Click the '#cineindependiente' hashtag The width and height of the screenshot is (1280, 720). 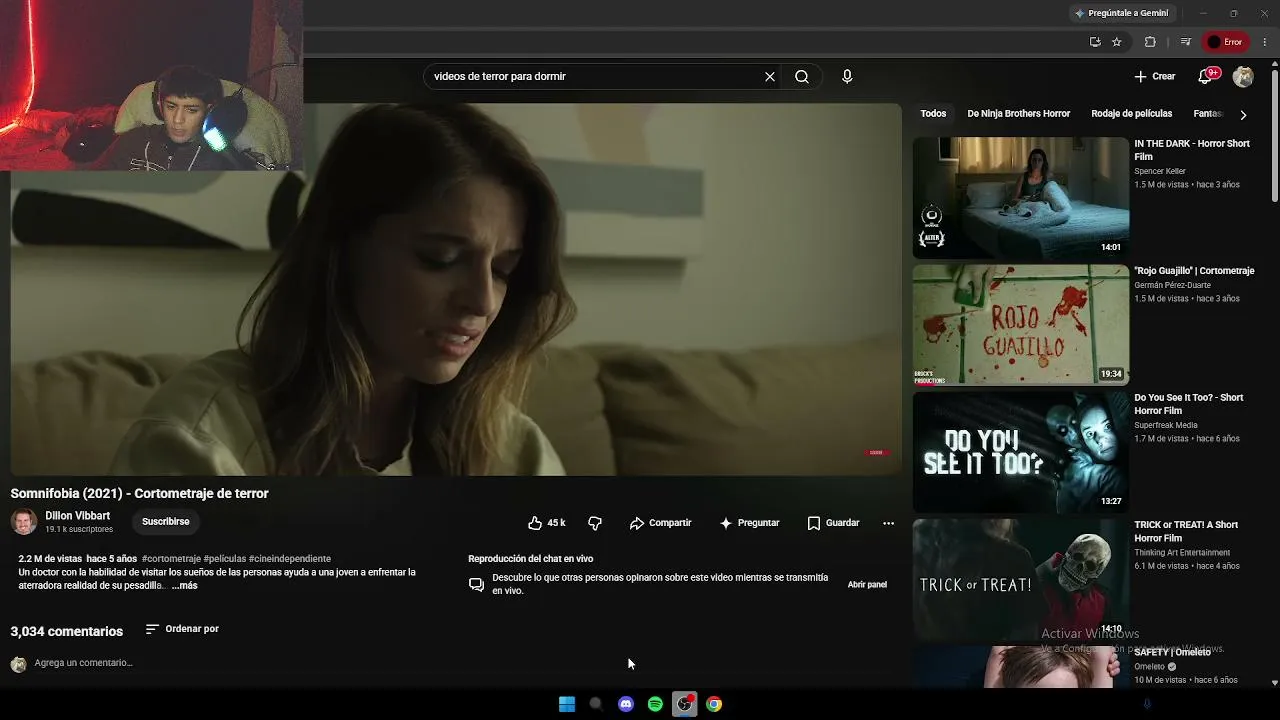coord(290,559)
